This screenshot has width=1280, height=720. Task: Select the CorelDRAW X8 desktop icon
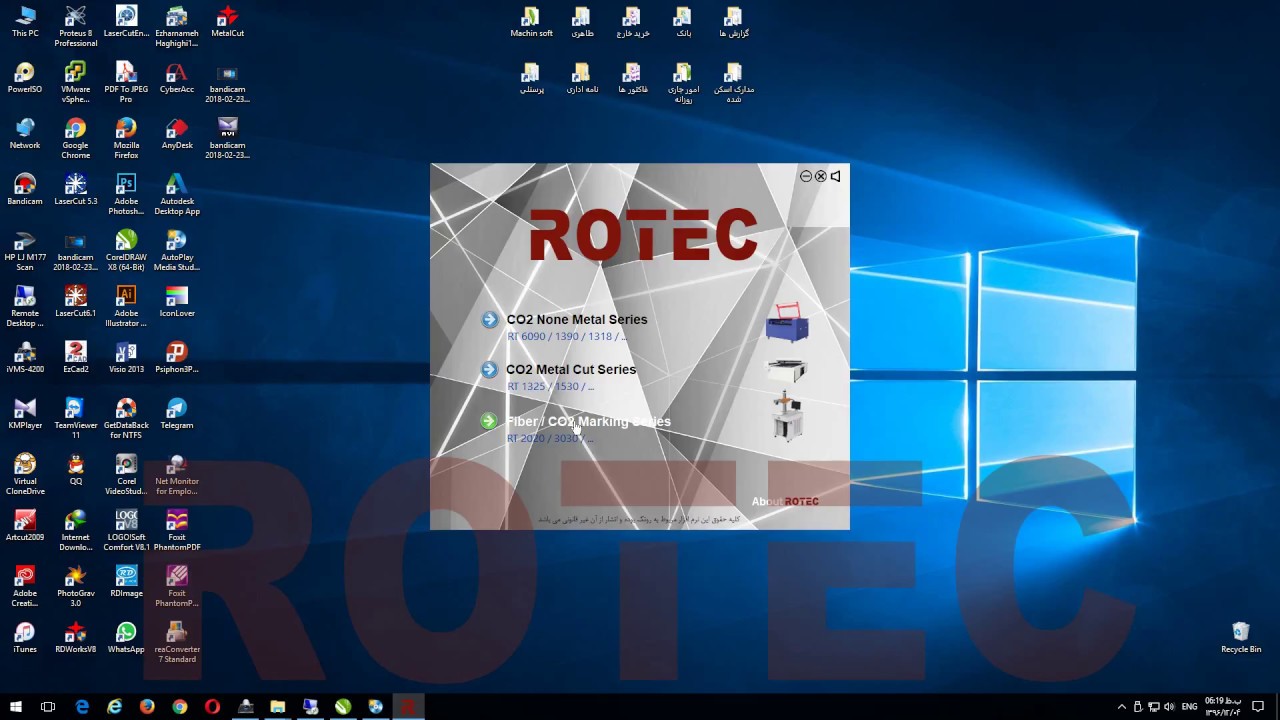point(126,252)
